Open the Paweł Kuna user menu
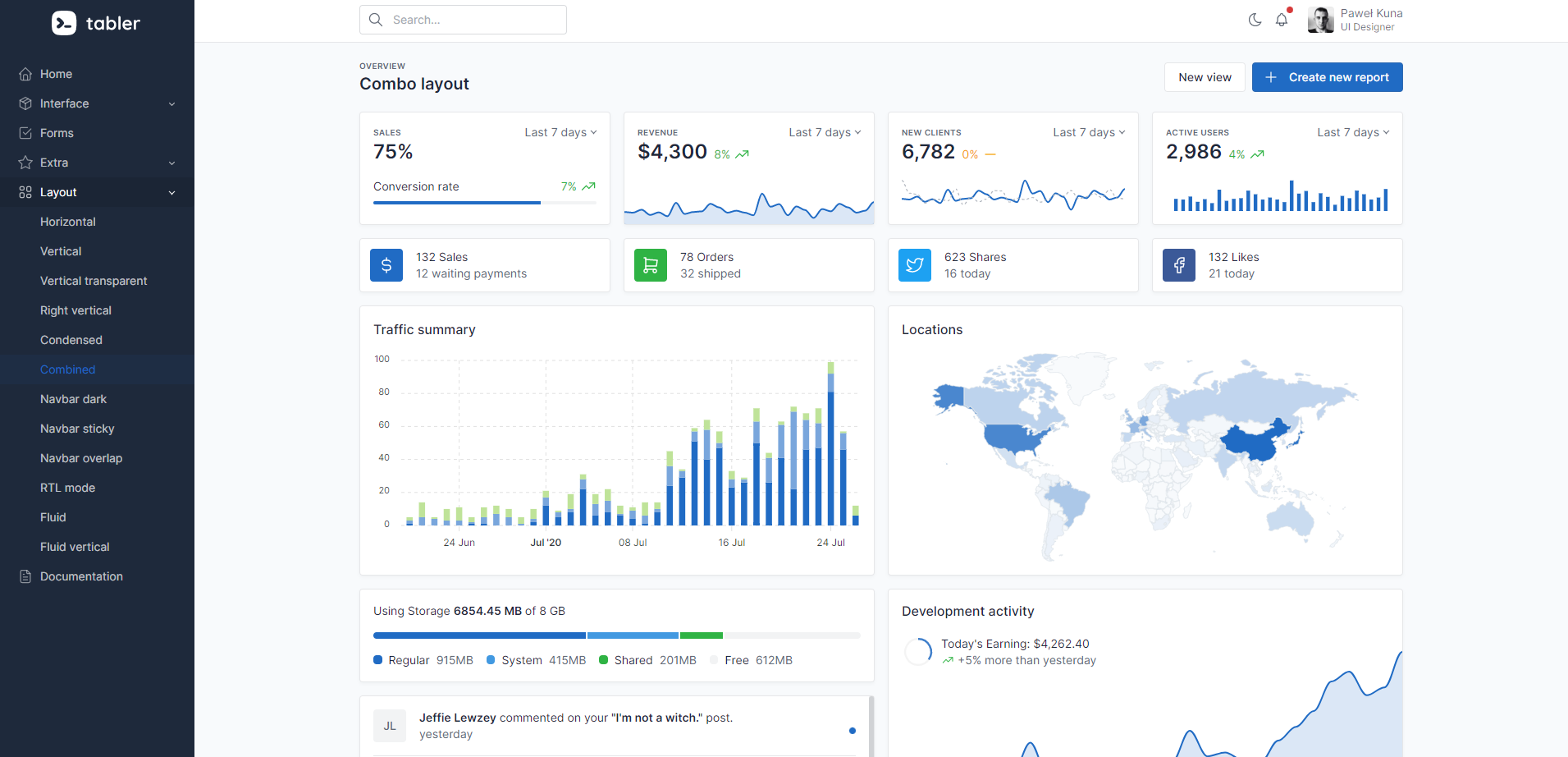This screenshot has height=757, width=1568. [1355, 20]
